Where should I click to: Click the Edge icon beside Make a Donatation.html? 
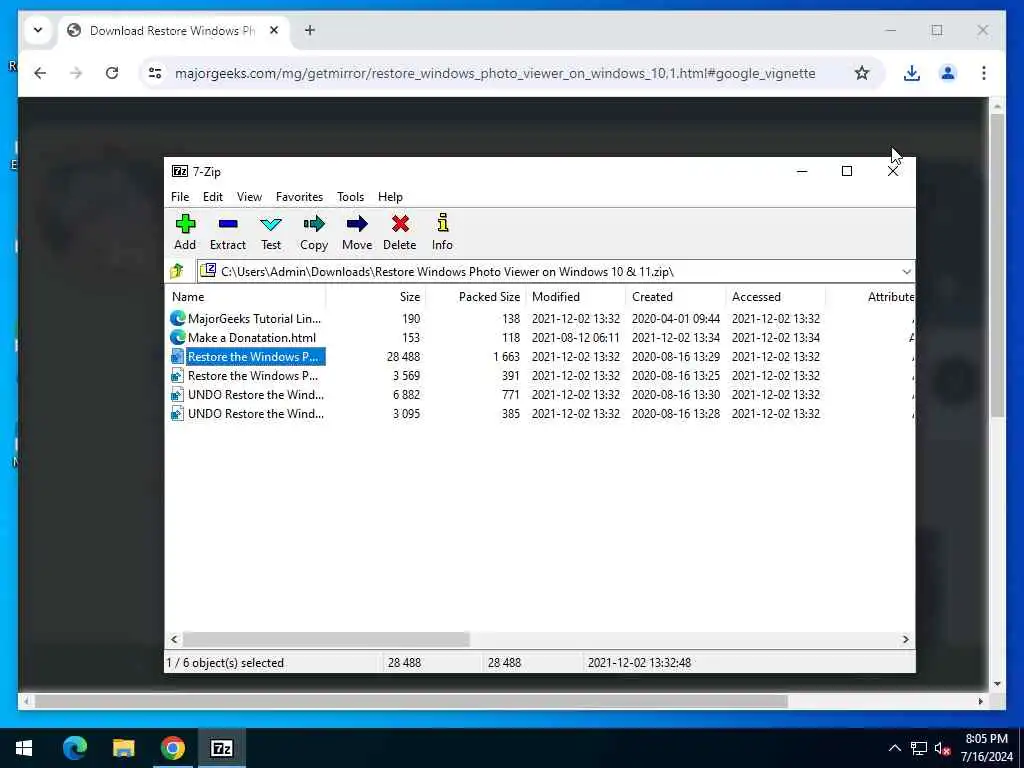[178, 337]
